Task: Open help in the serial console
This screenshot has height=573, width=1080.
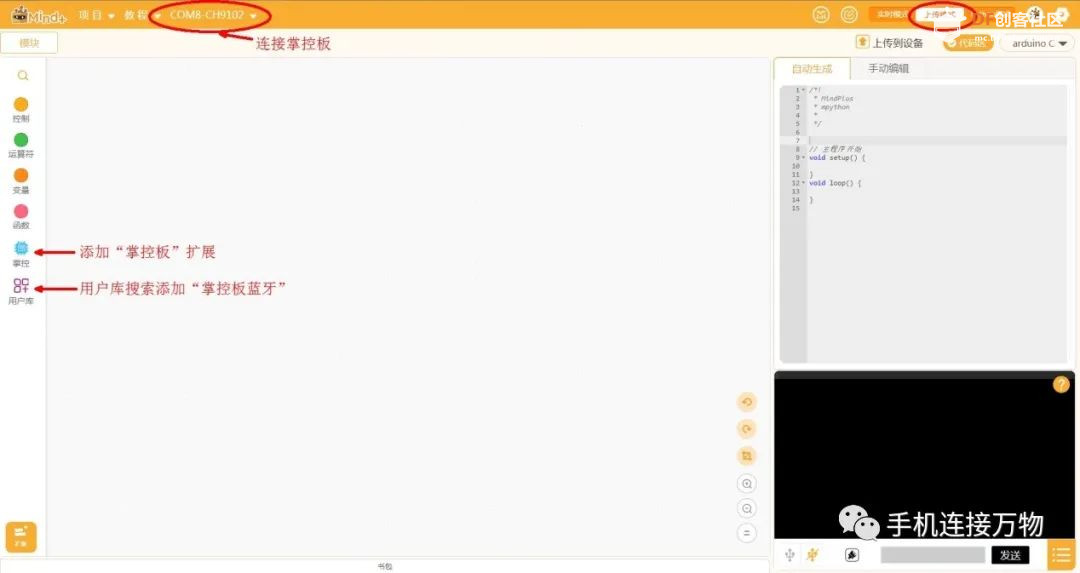Action: [x=1061, y=384]
